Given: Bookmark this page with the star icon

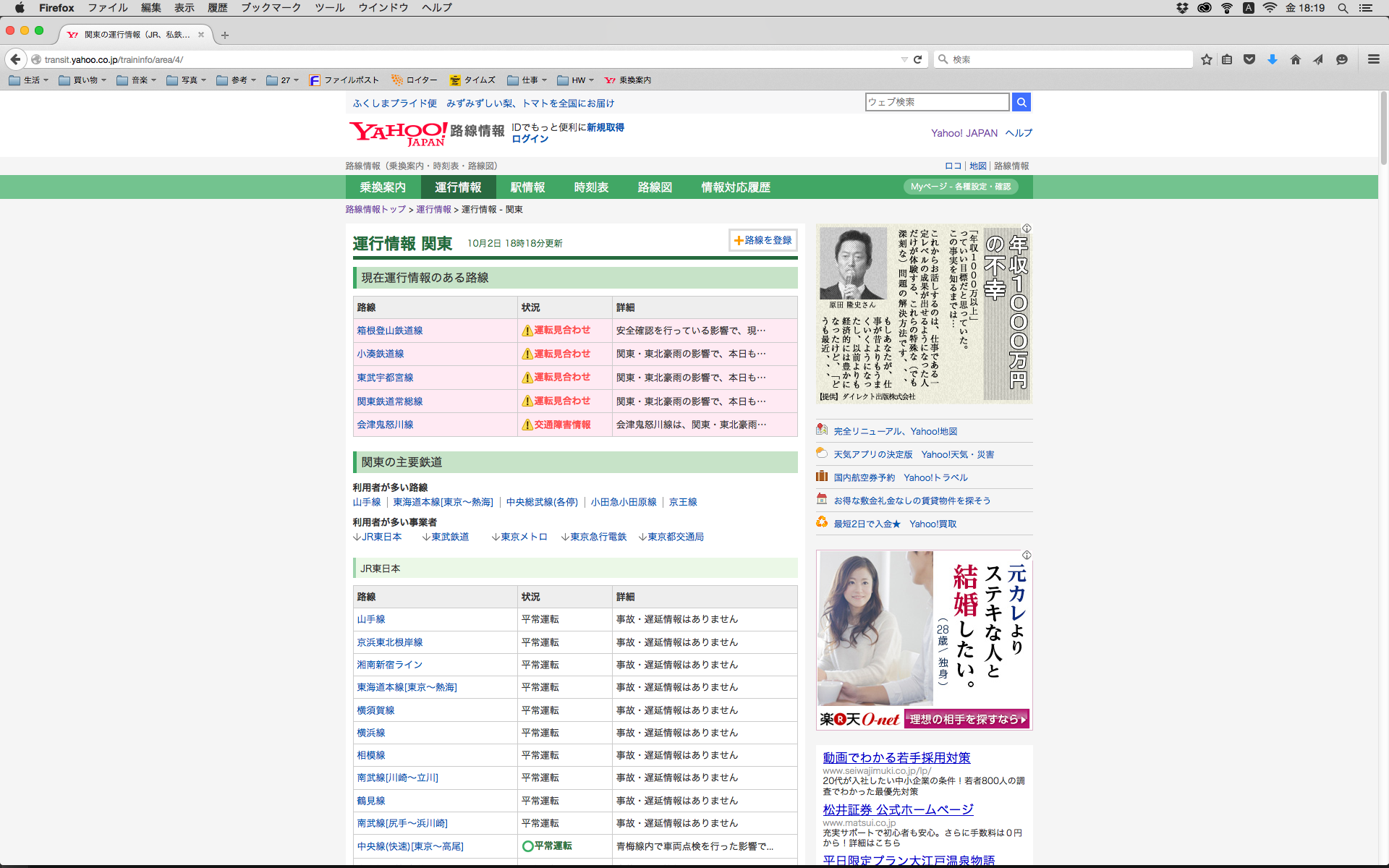Looking at the screenshot, I should tap(1206, 59).
